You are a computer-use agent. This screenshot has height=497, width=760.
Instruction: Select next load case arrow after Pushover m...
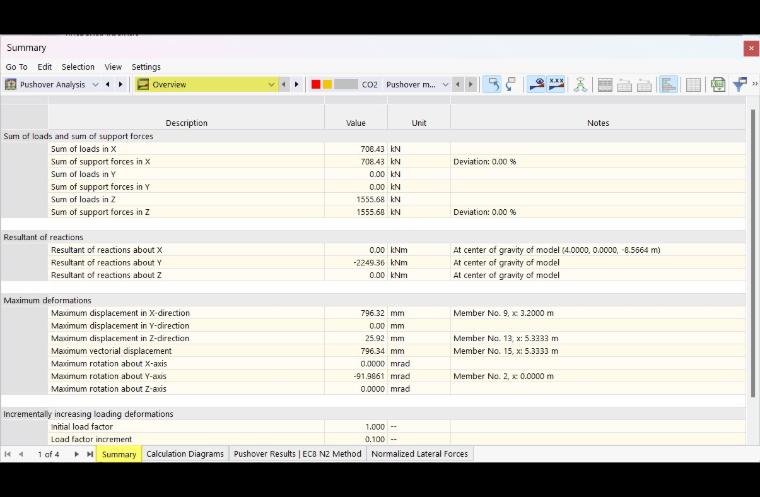[470, 84]
